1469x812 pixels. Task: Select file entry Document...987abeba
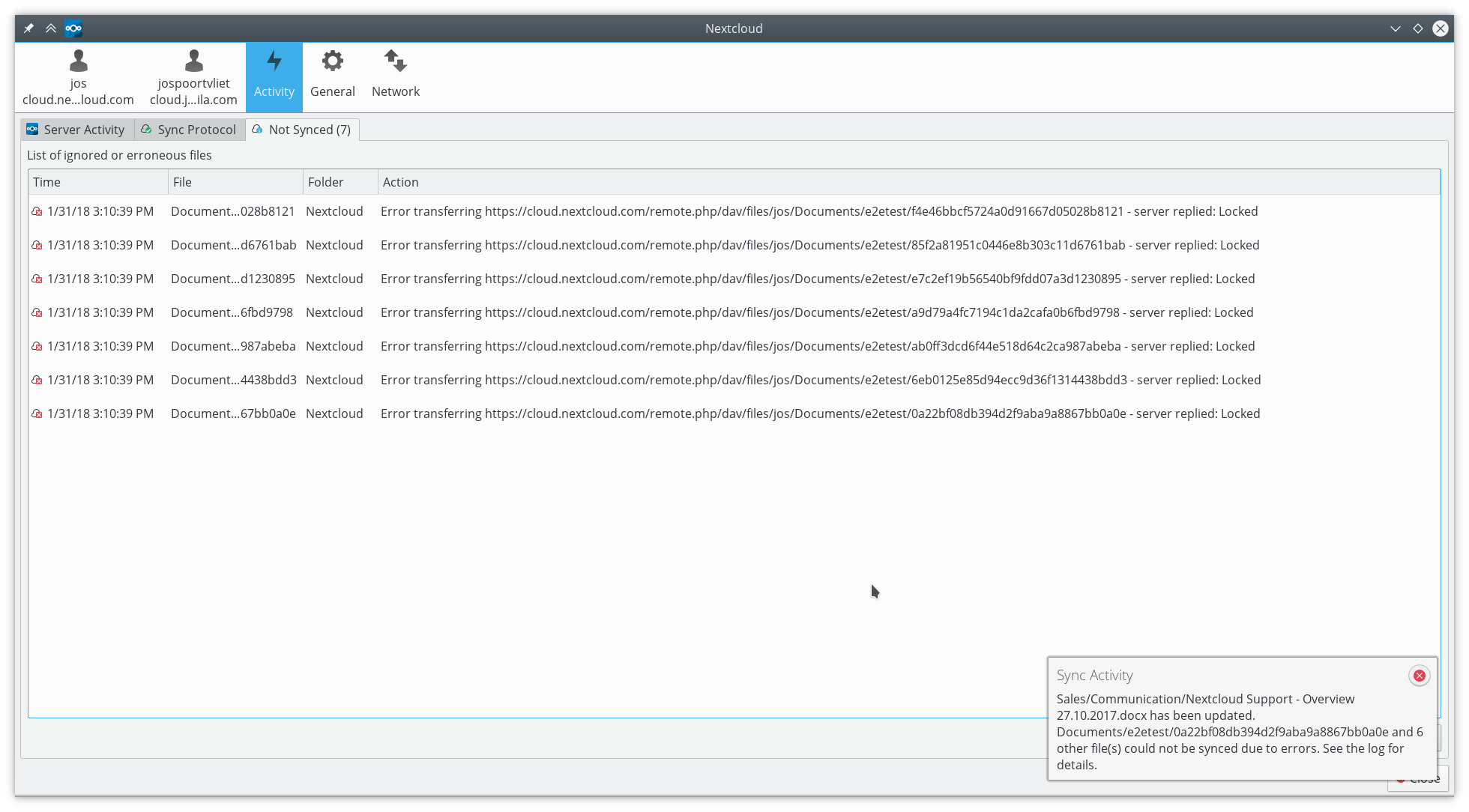click(233, 346)
